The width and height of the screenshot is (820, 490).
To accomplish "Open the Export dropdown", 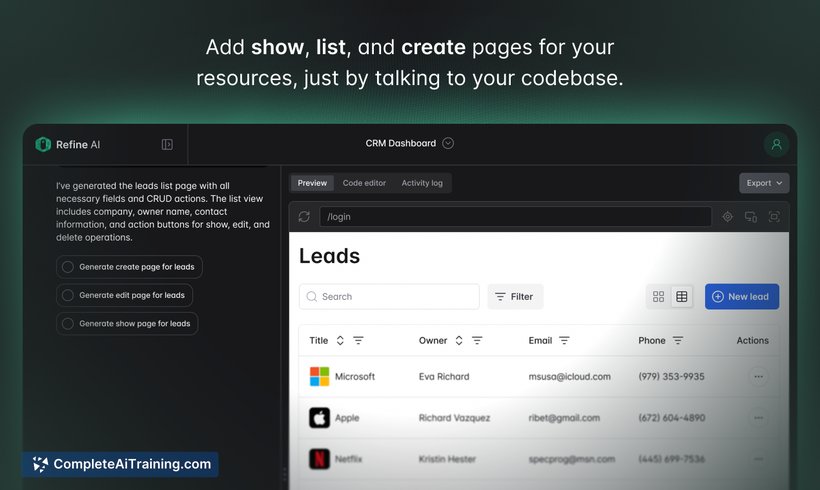I will (764, 183).
